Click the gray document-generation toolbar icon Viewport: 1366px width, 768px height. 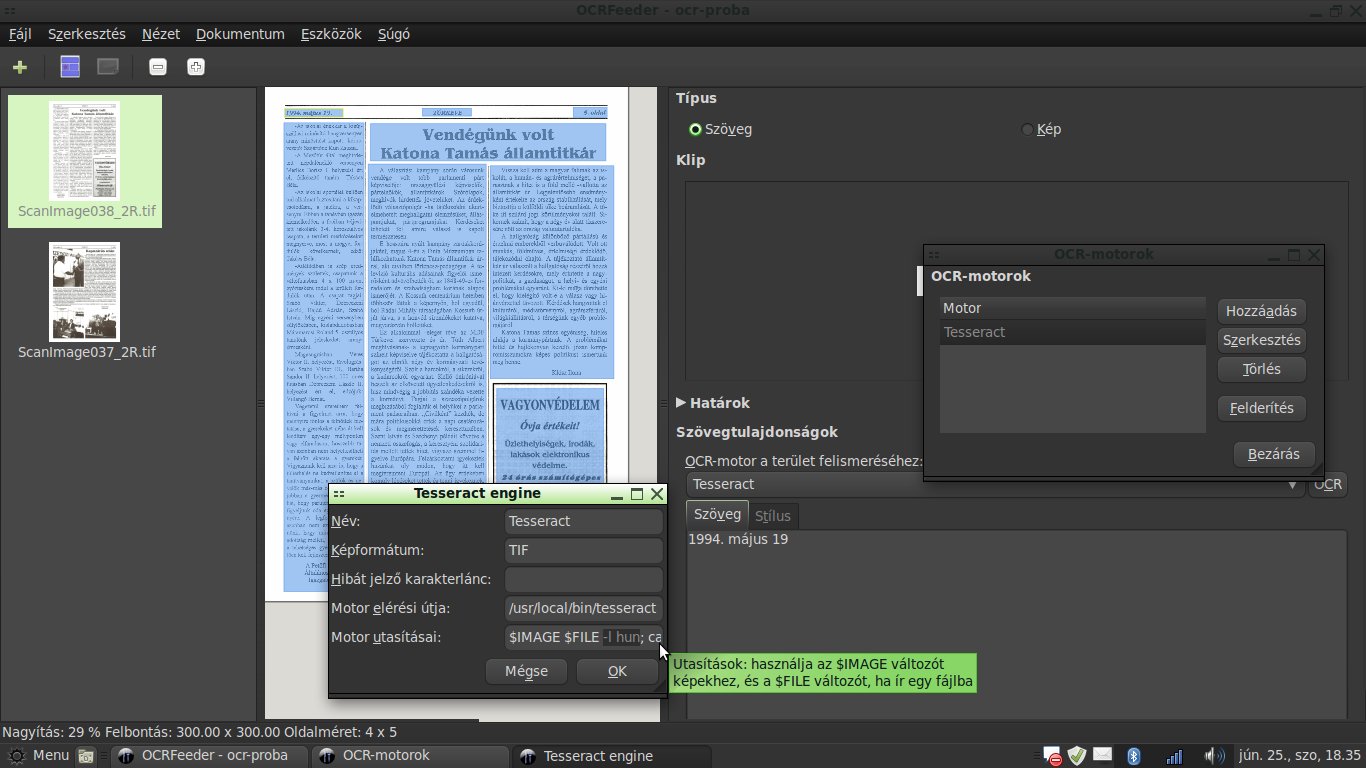point(108,67)
